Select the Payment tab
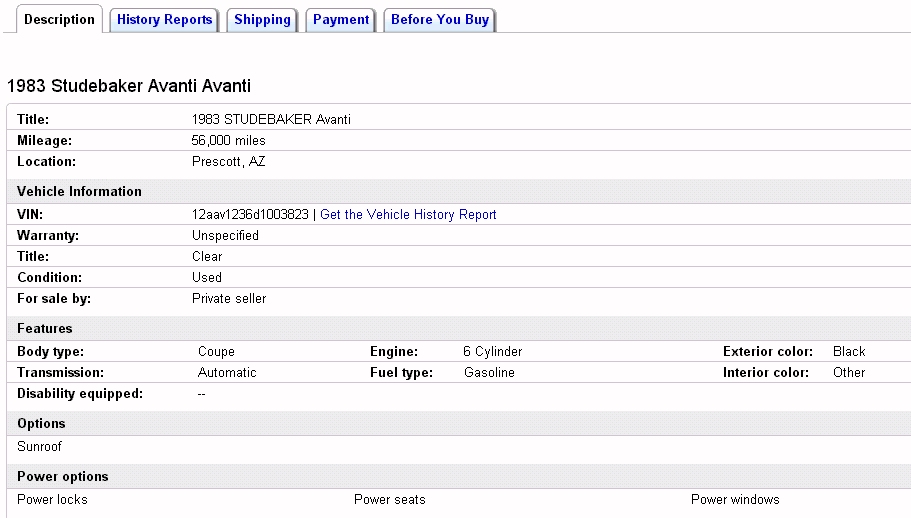Viewport: 911px width, 518px height. [x=341, y=20]
